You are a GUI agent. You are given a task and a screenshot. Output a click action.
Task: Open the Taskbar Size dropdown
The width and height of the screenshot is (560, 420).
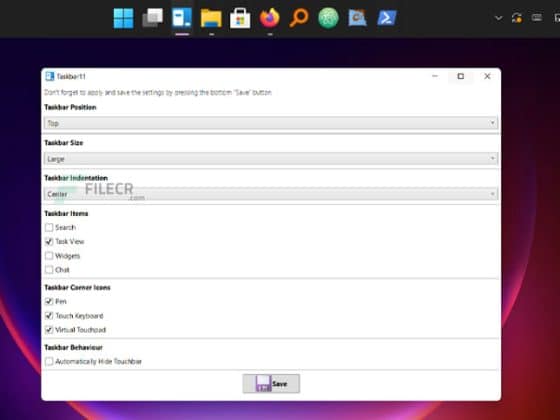(x=271, y=159)
